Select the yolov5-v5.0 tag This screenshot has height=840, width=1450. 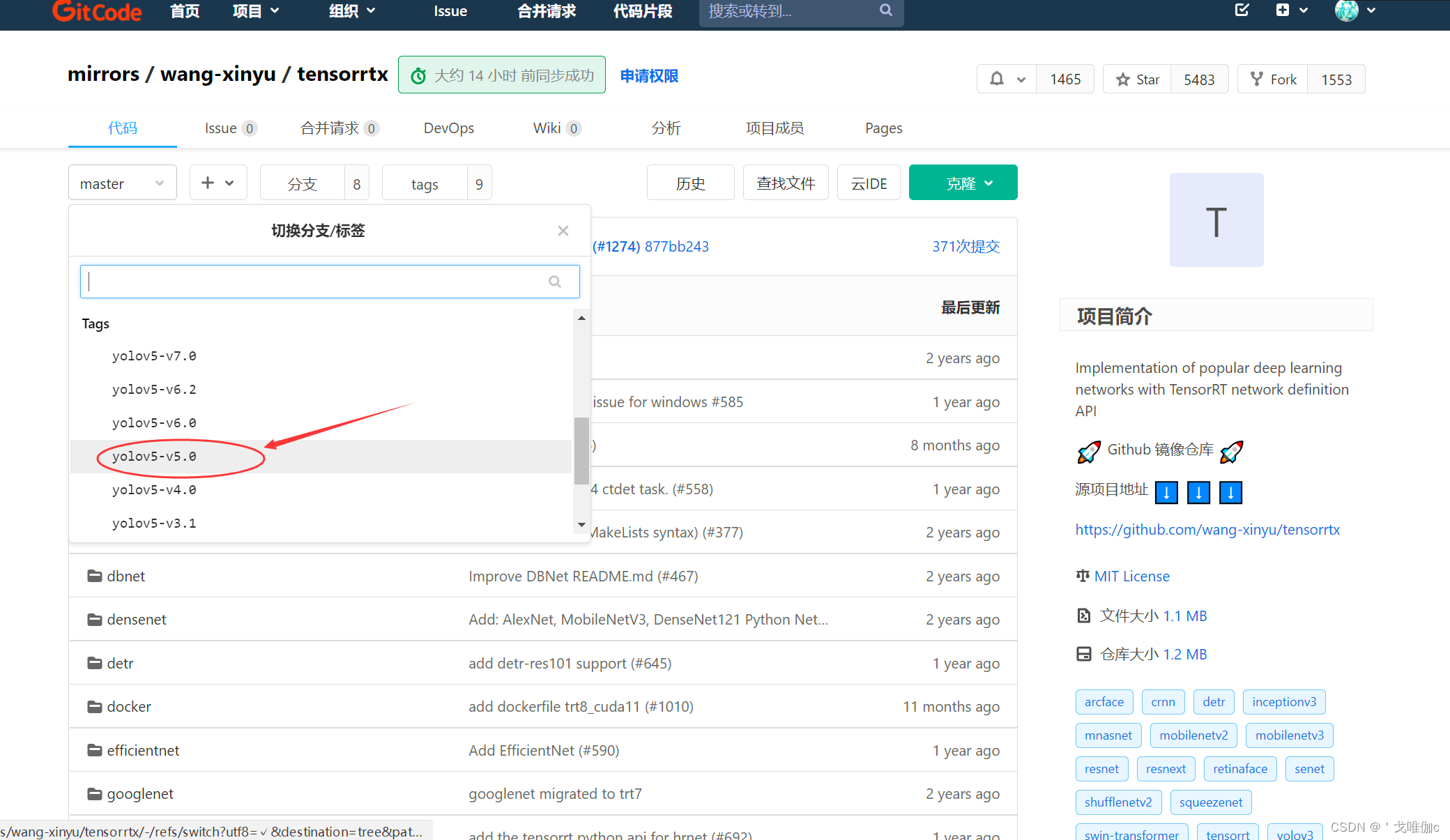155,457
